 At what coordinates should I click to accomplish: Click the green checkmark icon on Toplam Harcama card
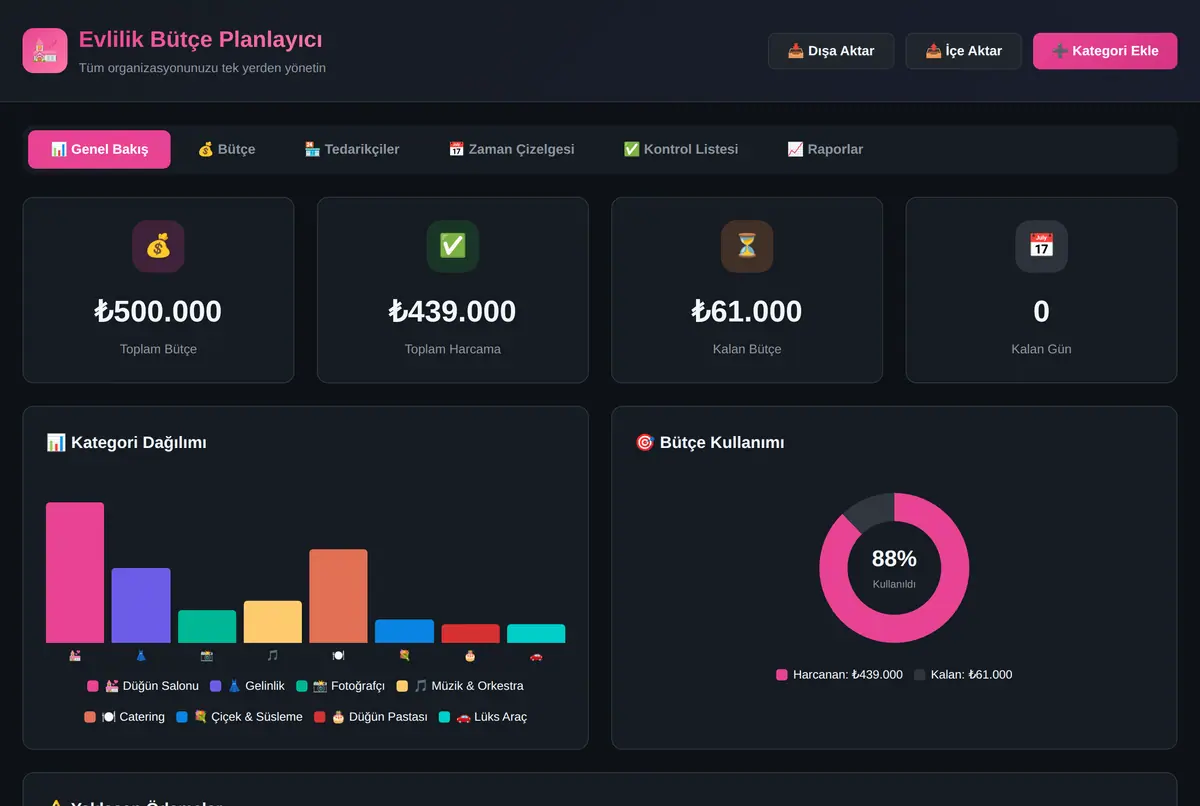coord(453,246)
